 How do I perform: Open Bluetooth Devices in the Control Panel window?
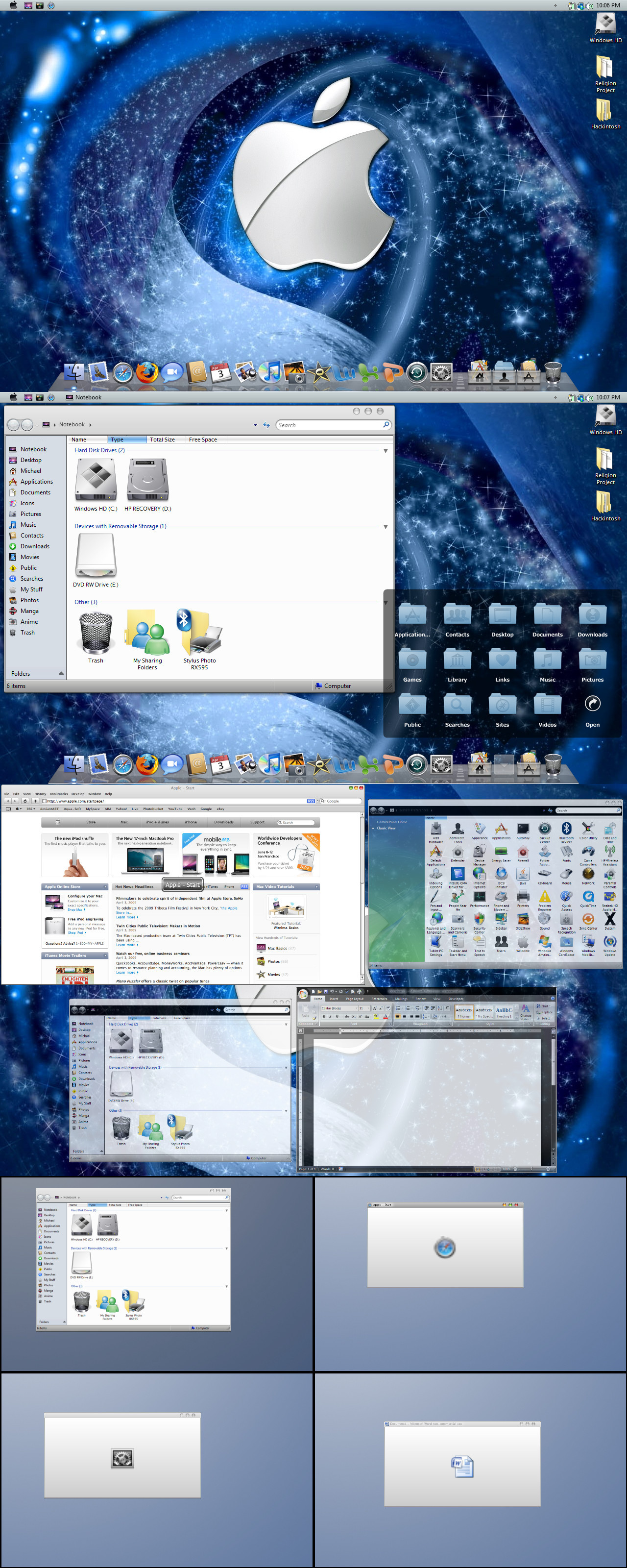pos(566,832)
